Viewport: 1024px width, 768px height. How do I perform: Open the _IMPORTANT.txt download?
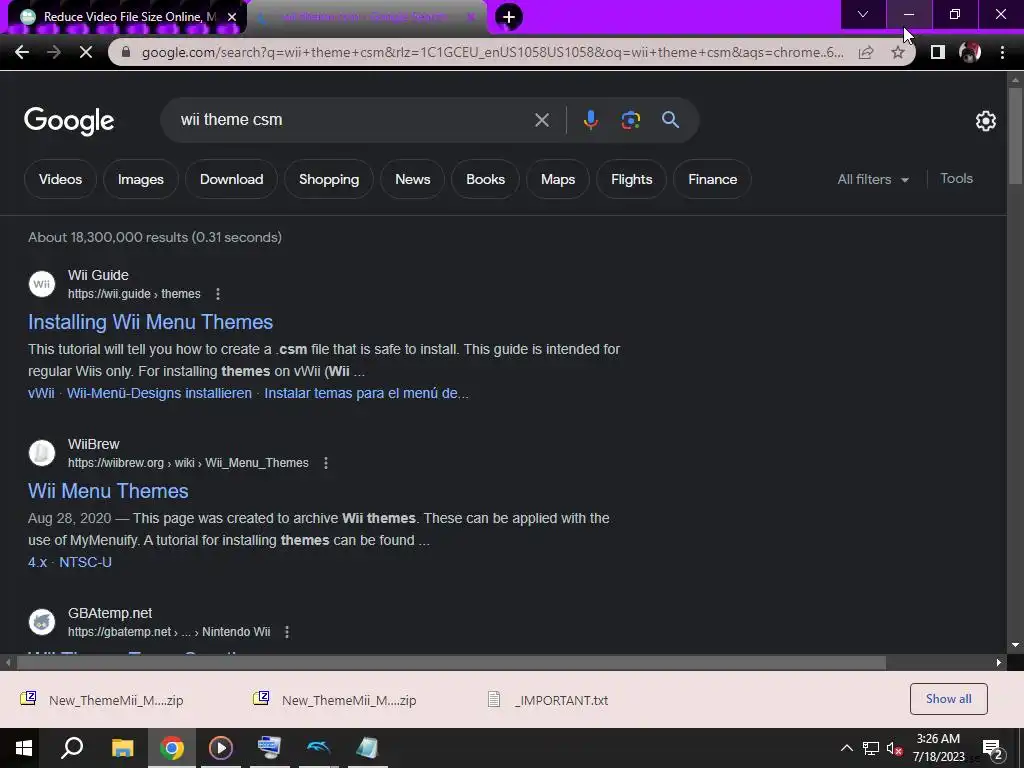pos(549,700)
